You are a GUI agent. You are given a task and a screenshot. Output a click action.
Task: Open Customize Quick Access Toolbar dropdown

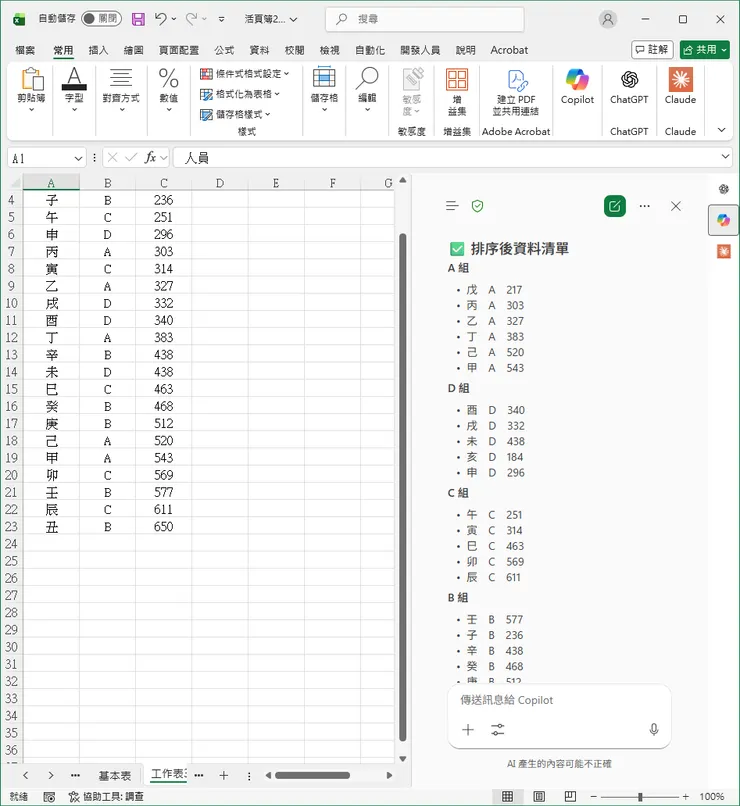coord(221,20)
